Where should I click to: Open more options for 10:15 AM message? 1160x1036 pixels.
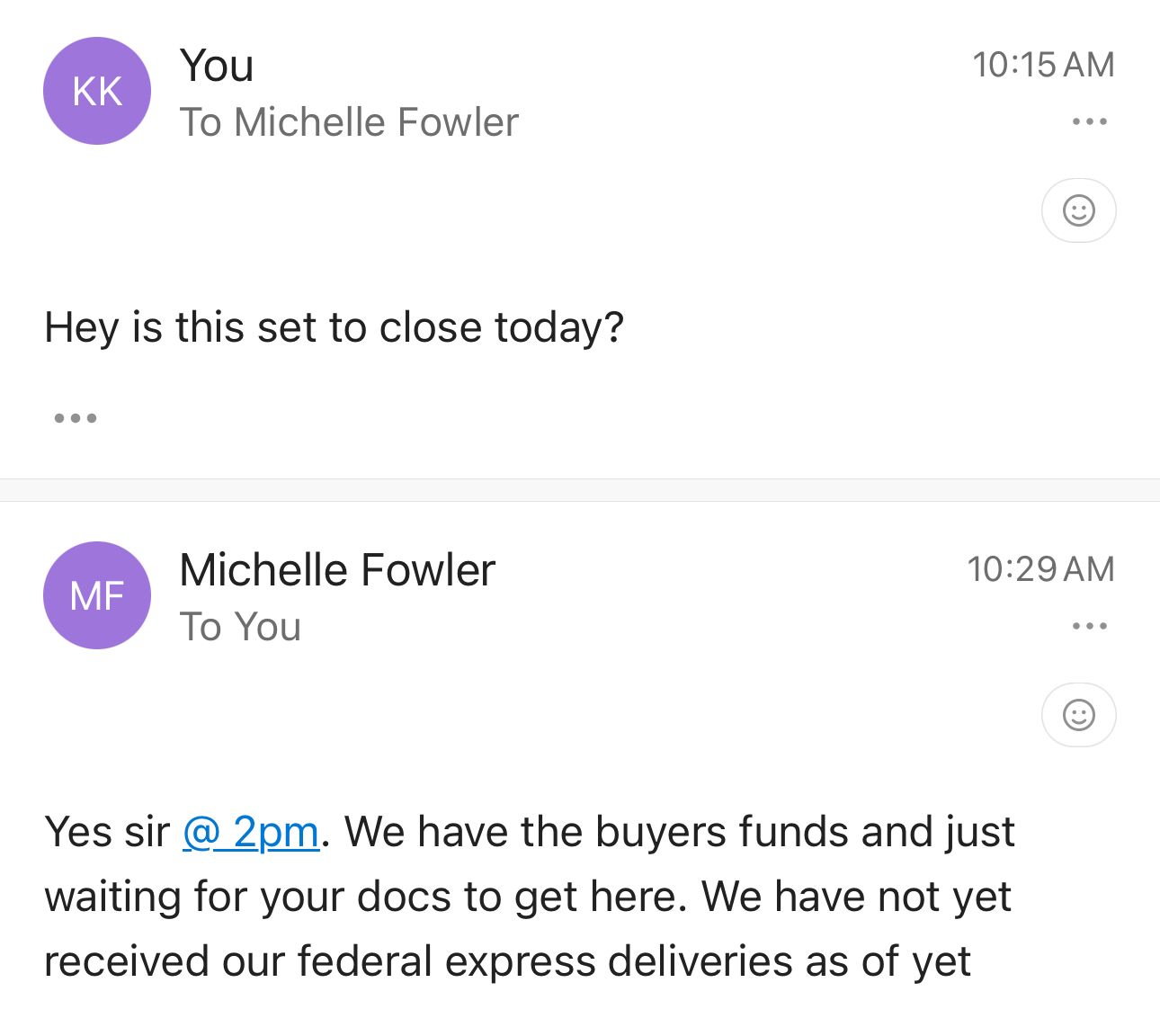coord(1089,121)
